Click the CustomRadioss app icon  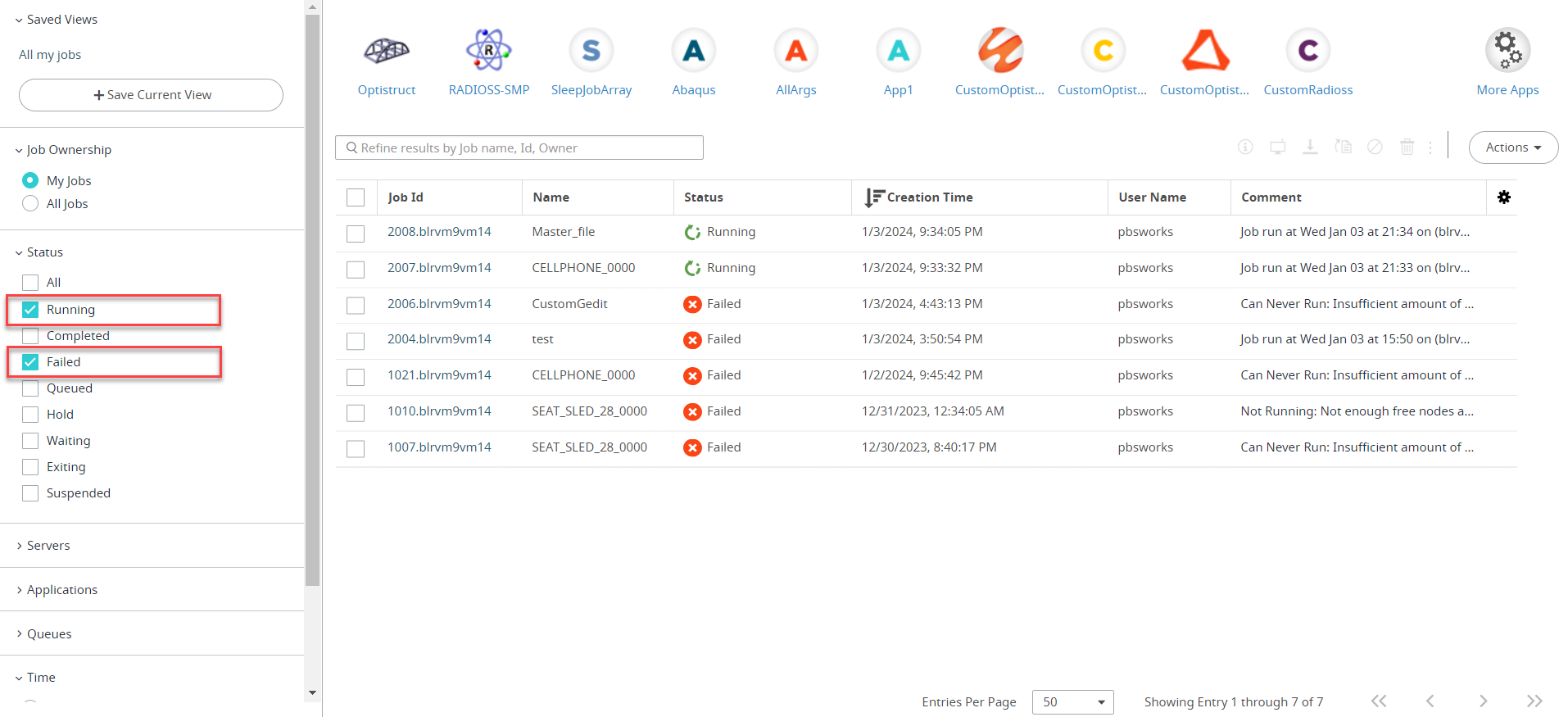point(1307,52)
